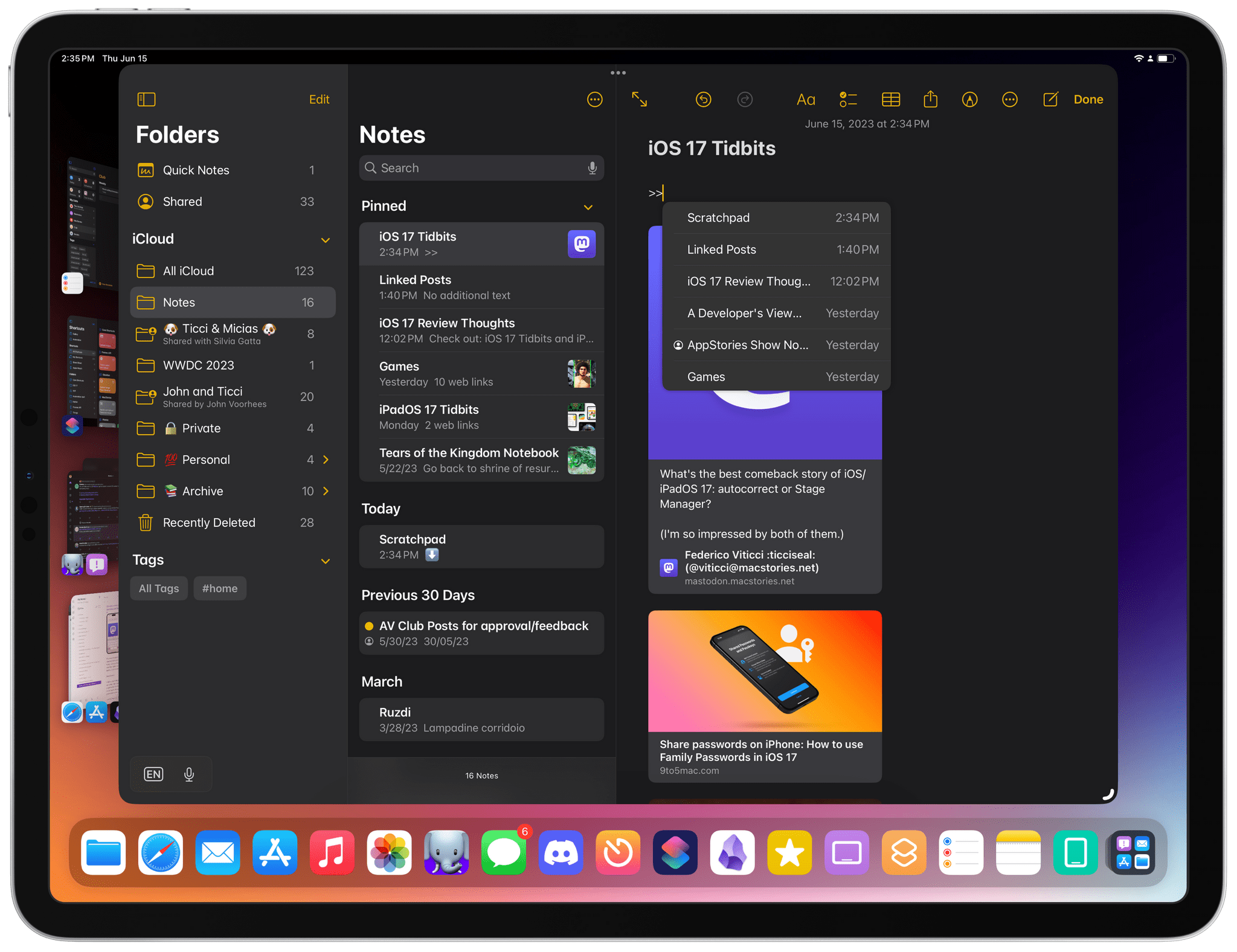This screenshot has height=952, width=1237.
Task: Launch Safari from the dock
Action: (x=161, y=852)
